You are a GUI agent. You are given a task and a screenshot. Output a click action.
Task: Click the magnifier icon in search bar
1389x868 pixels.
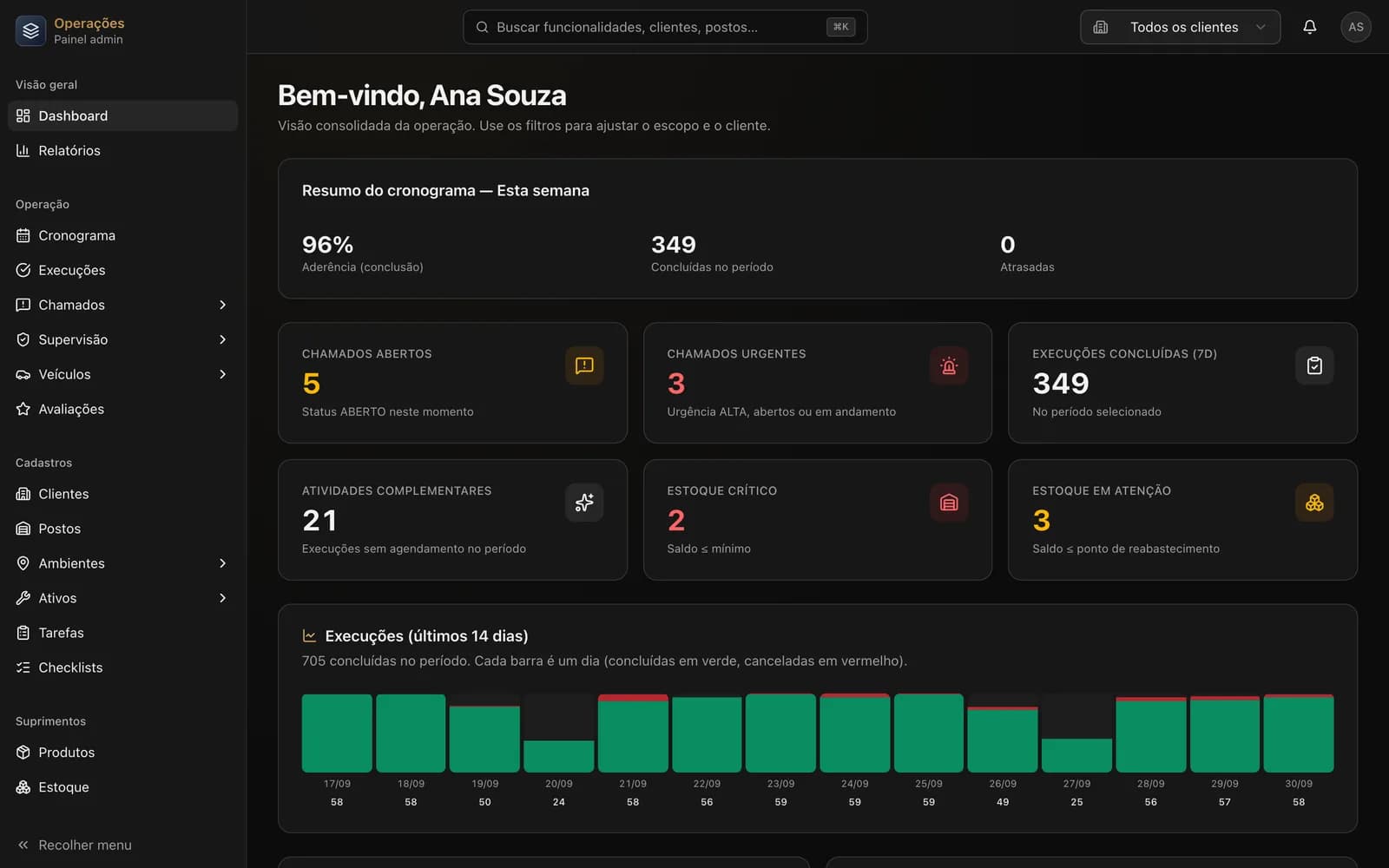click(x=482, y=27)
